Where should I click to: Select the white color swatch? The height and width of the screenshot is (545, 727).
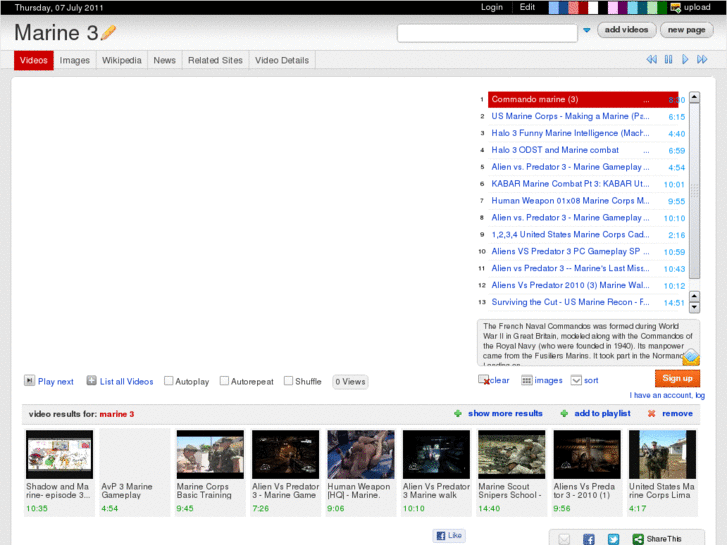pos(593,7)
